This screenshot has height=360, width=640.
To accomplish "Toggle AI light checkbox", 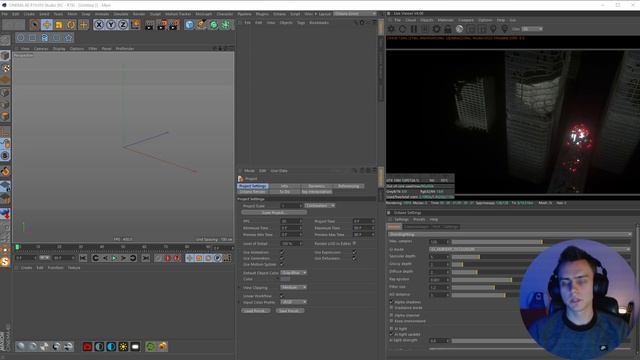I will [391, 328].
